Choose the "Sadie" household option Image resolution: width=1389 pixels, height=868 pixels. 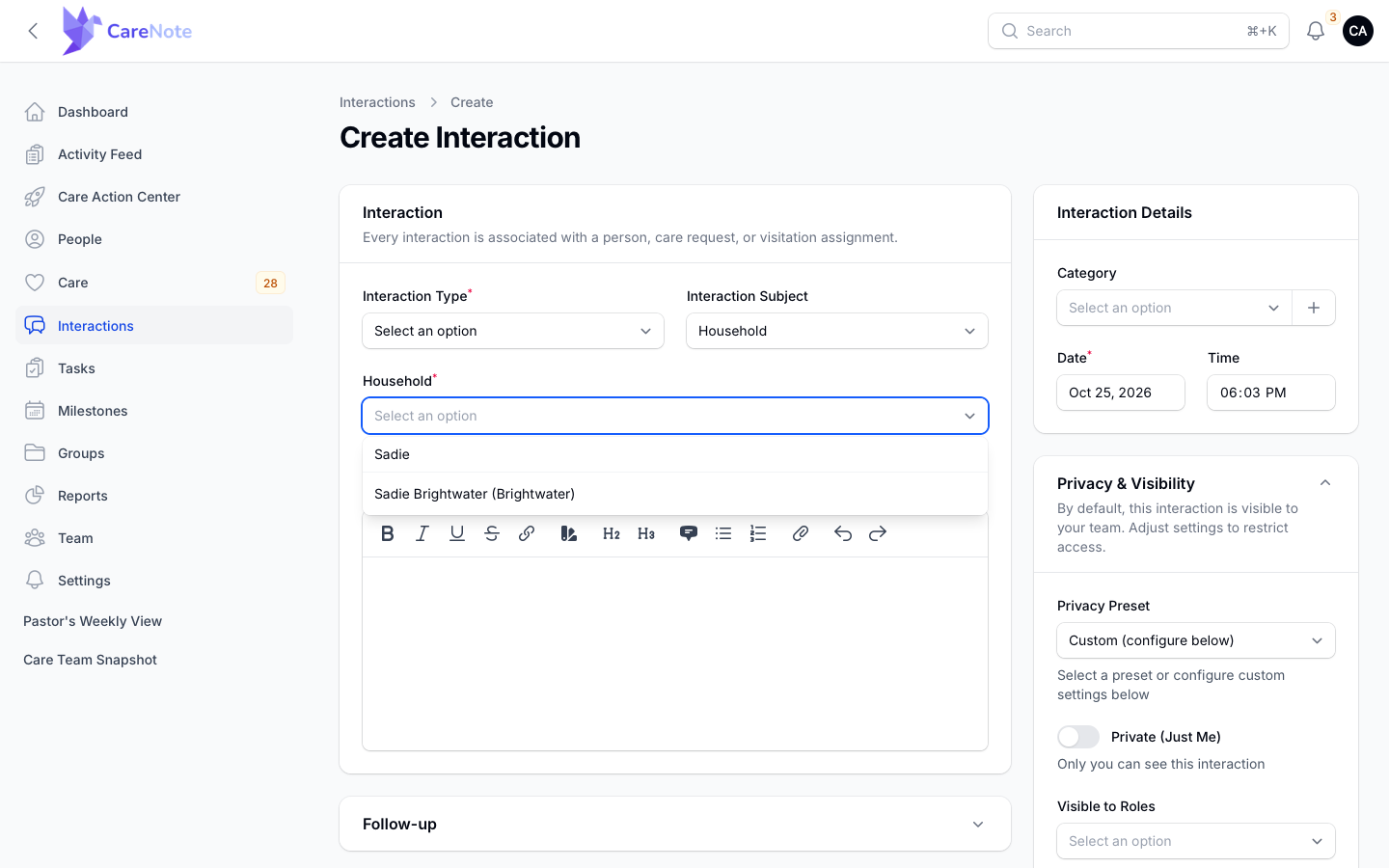point(675,454)
